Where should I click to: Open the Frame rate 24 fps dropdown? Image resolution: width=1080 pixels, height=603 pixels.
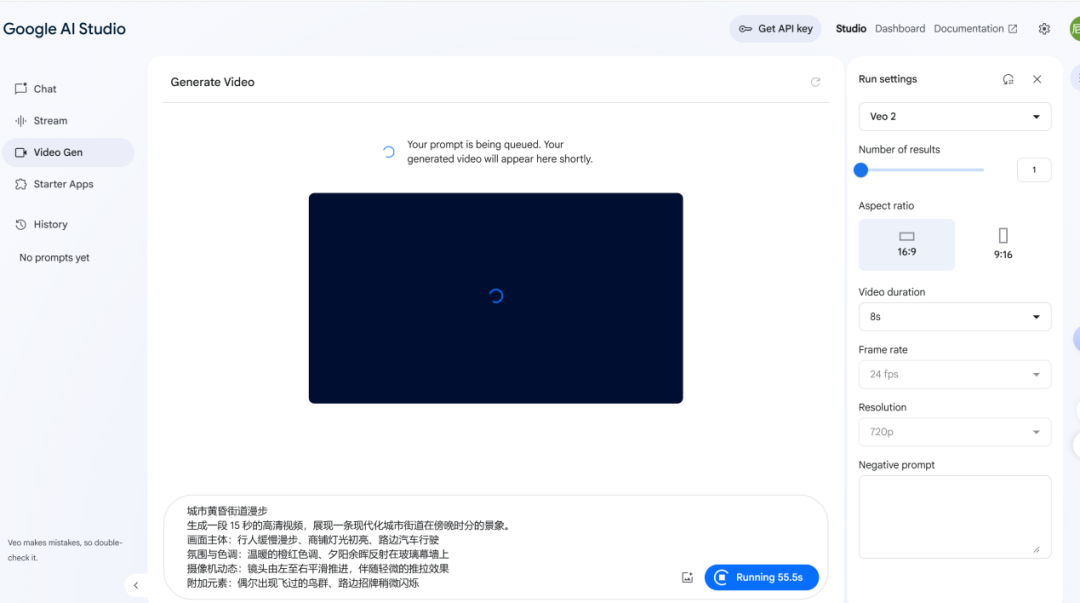pos(955,374)
